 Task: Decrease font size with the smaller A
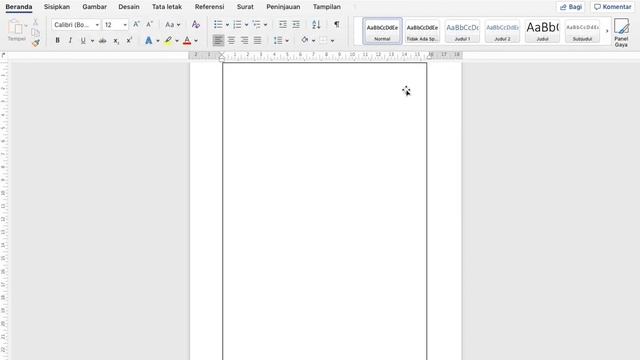[x=149, y=24]
